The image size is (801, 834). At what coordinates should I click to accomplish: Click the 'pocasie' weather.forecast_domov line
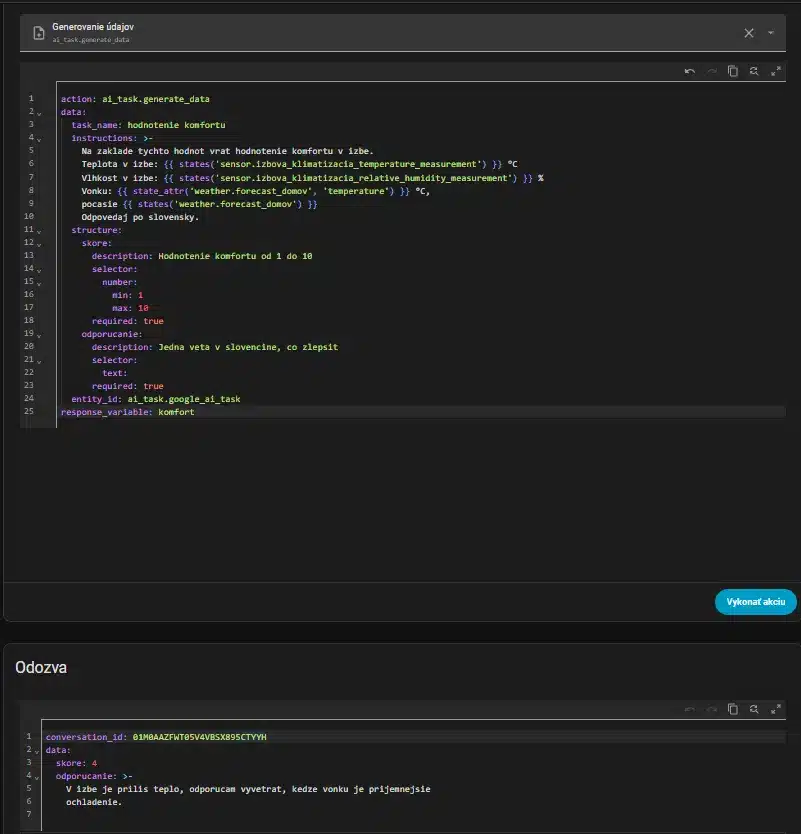199,204
